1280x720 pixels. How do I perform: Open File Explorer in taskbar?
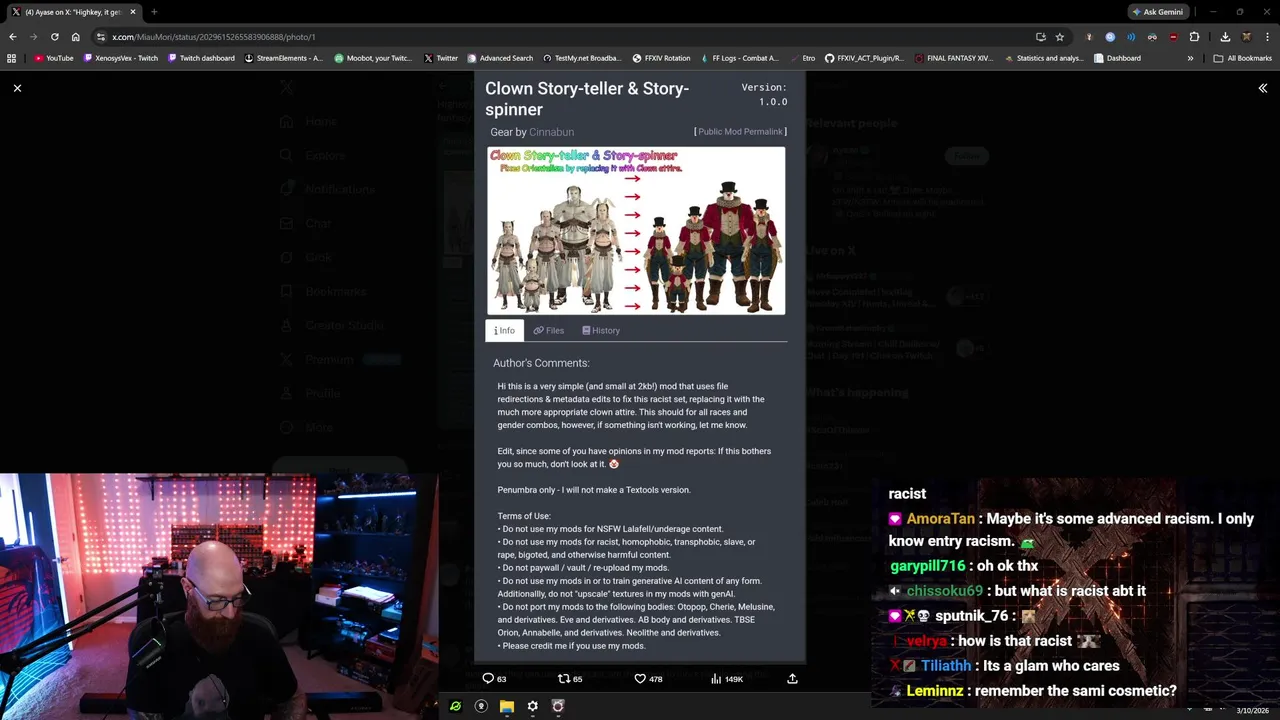pyautogui.click(x=507, y=706)
